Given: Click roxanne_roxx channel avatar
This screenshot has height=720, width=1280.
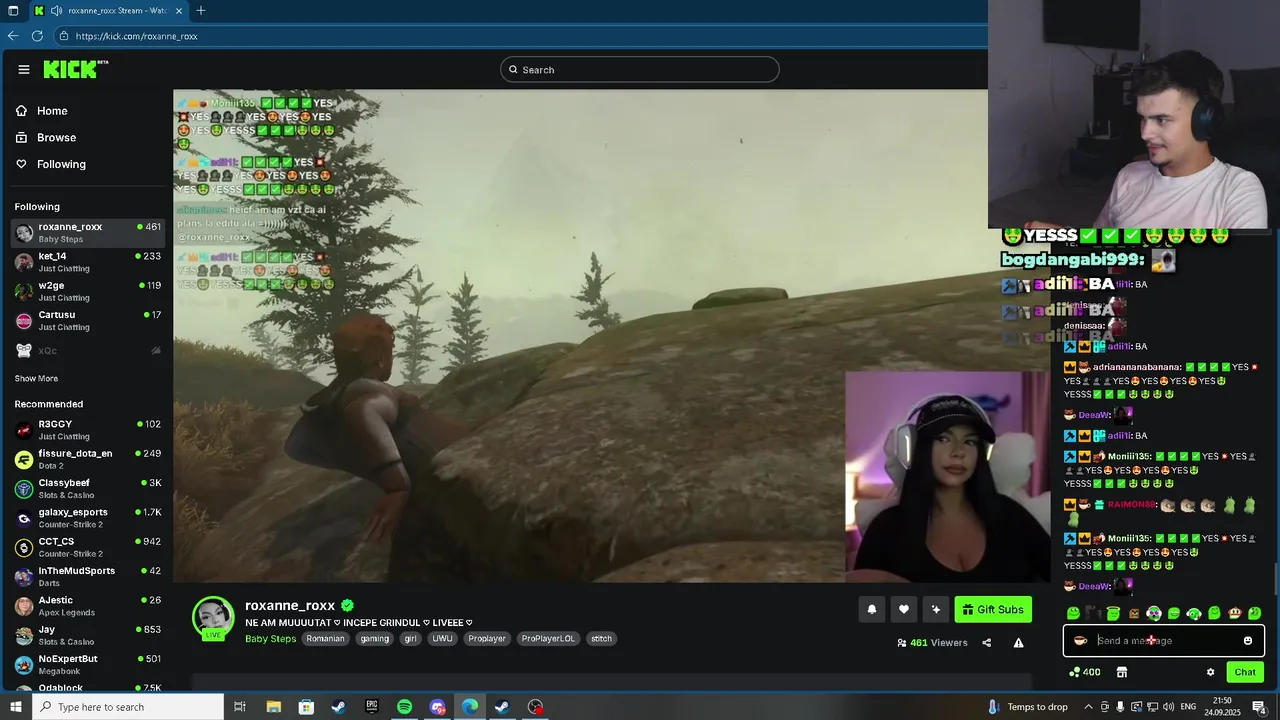Looking at the screenshot, I should click(213, 617).
